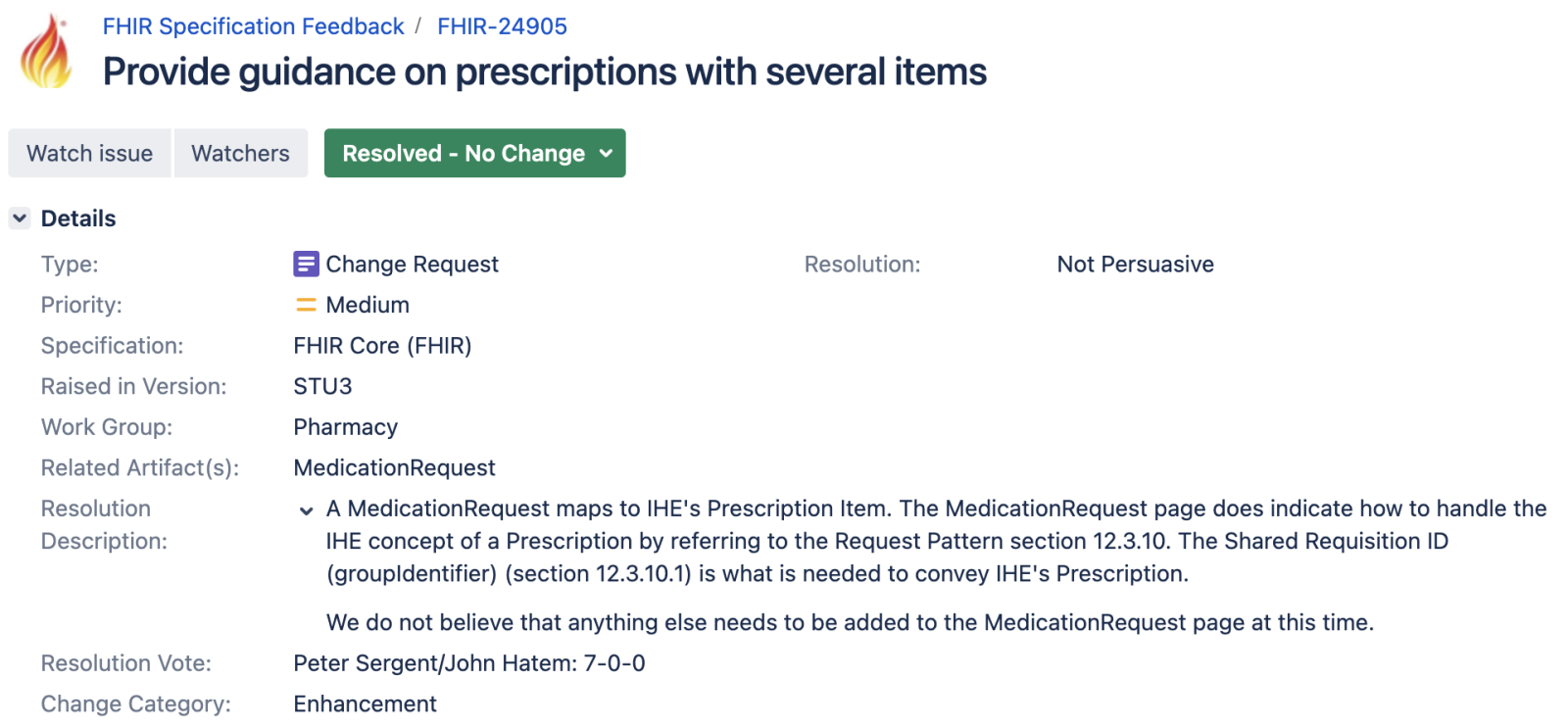The image size is (1568, 728).
Task: Collapse the Details section chevron
Action: tap(20, 218)
